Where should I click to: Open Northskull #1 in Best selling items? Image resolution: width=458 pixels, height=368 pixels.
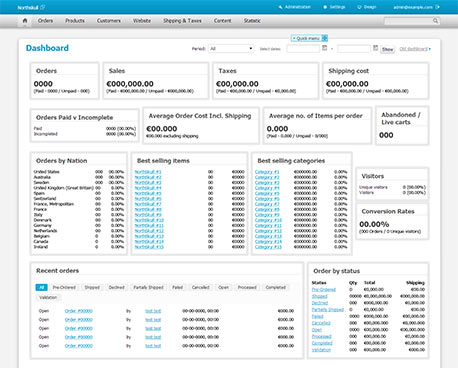(148, 172)
